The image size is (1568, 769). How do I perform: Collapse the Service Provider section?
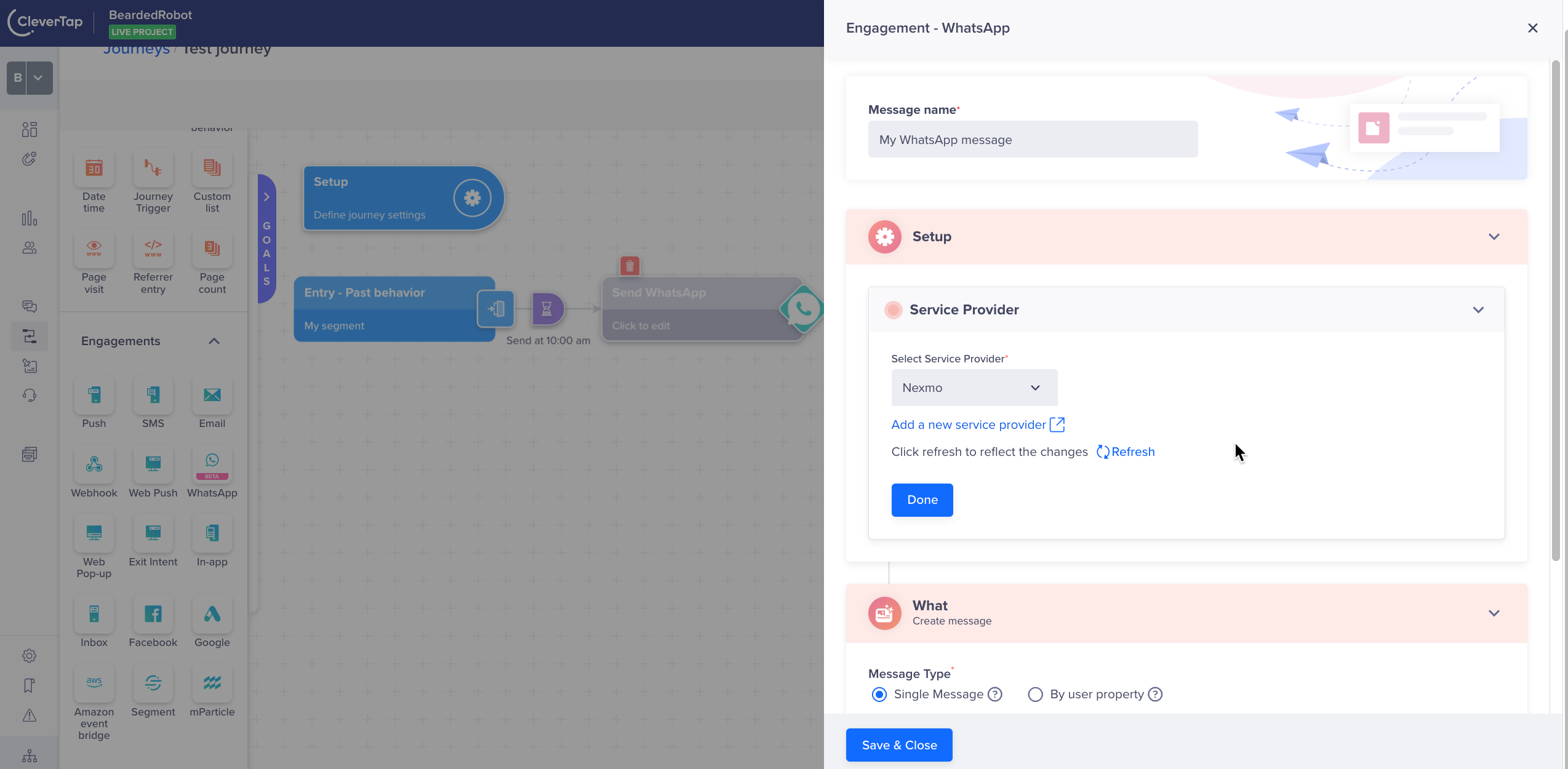tap(1478, 310)
